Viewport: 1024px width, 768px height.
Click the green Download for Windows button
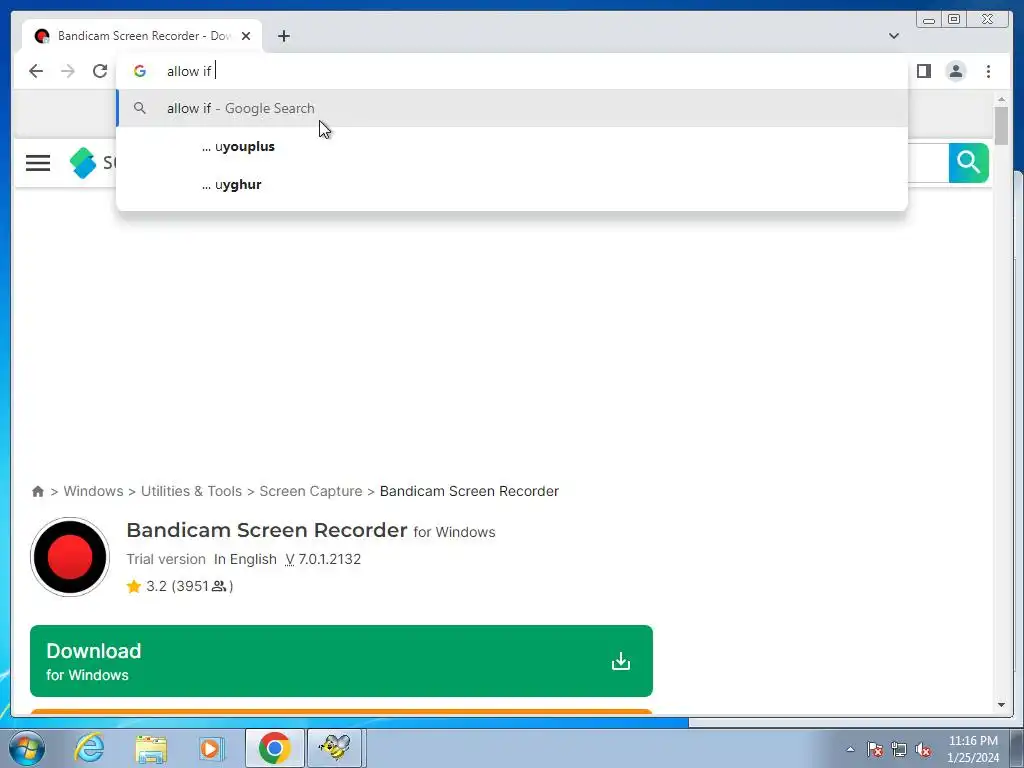point(341,661)
